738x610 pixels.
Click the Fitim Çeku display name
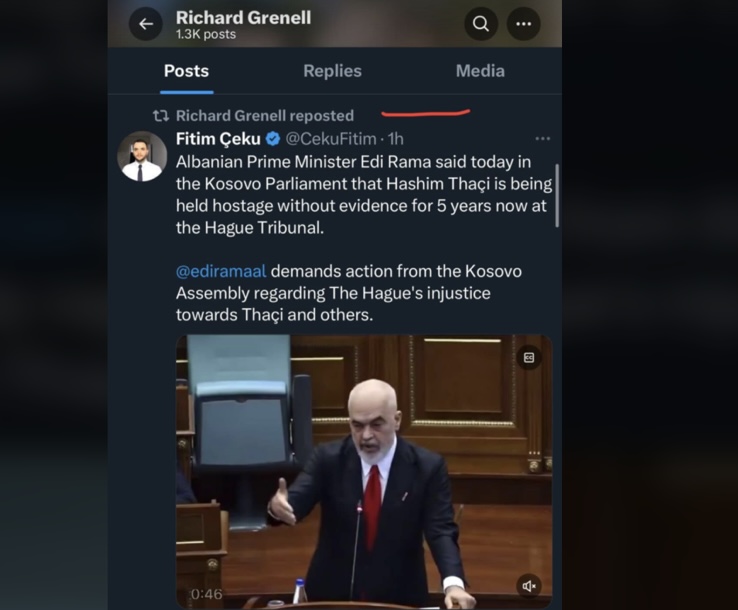point(218,139)
